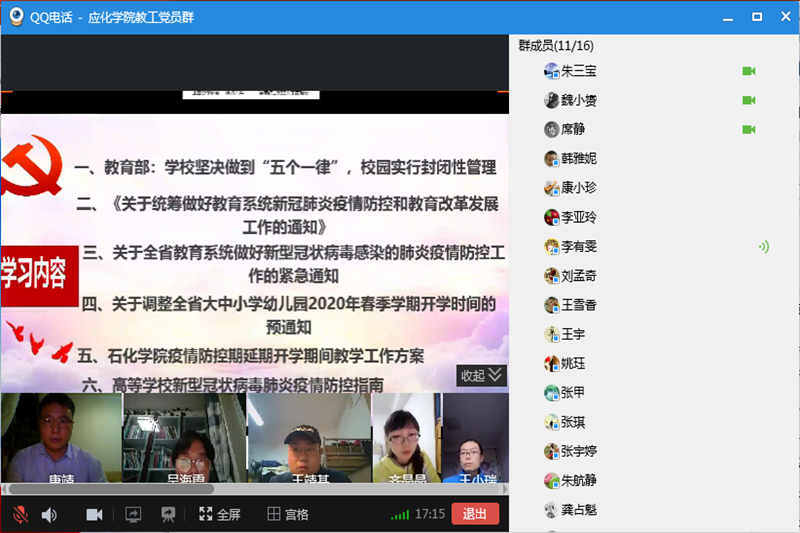800x533 pixels.
Task: Leave the call with the red 退出 button
Action: click(475, 514)
